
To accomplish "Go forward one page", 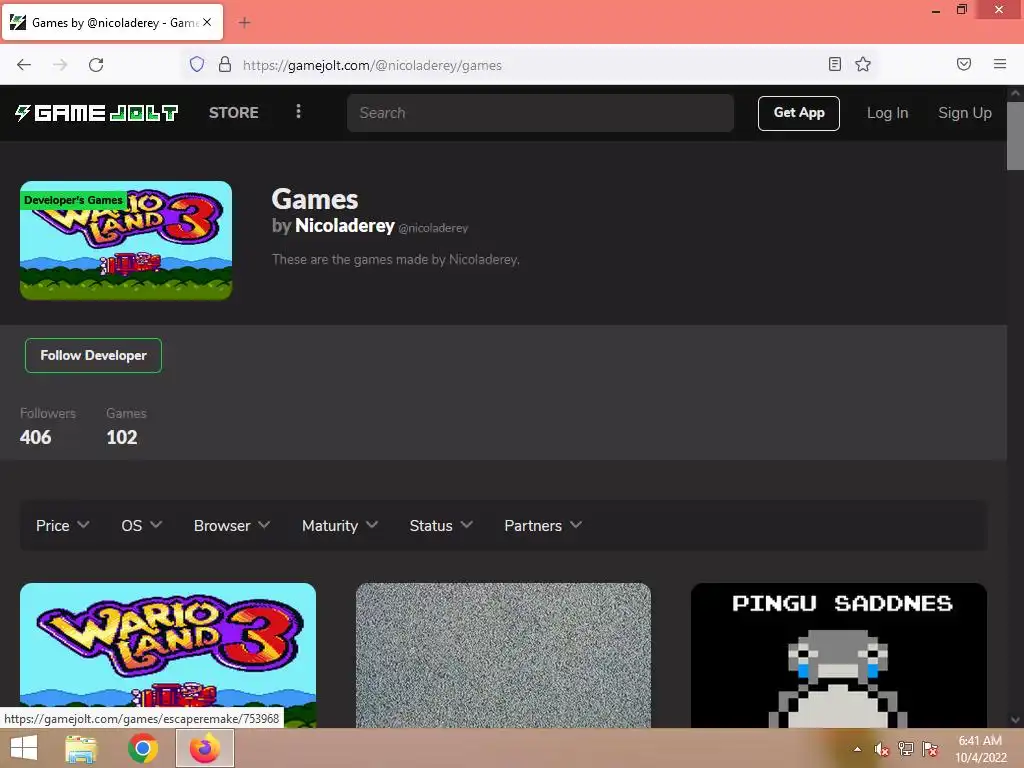I will pyautogui.click(x=60, y=65).
